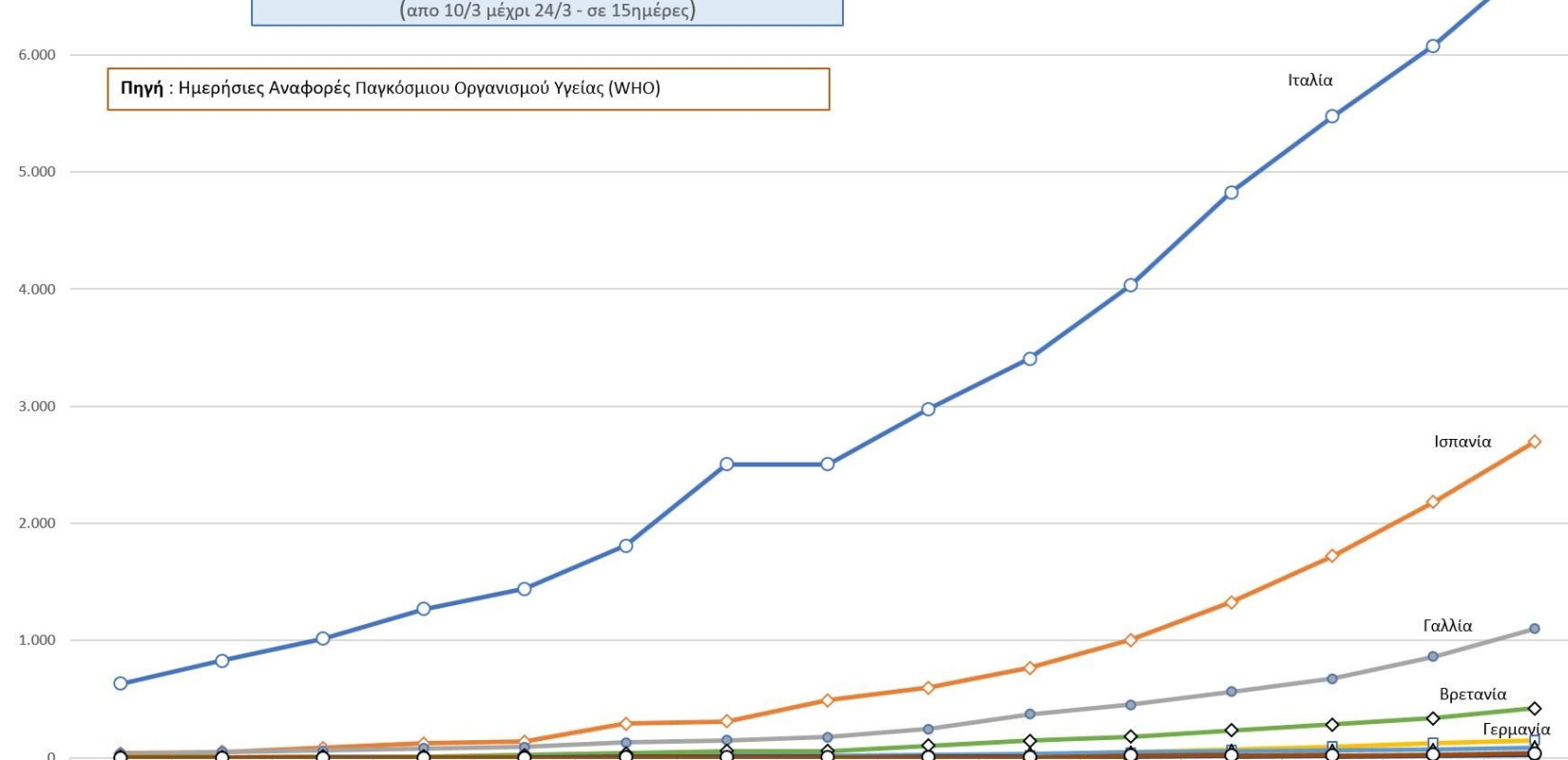Click the Ισπανία series label

pos(1462,442)
